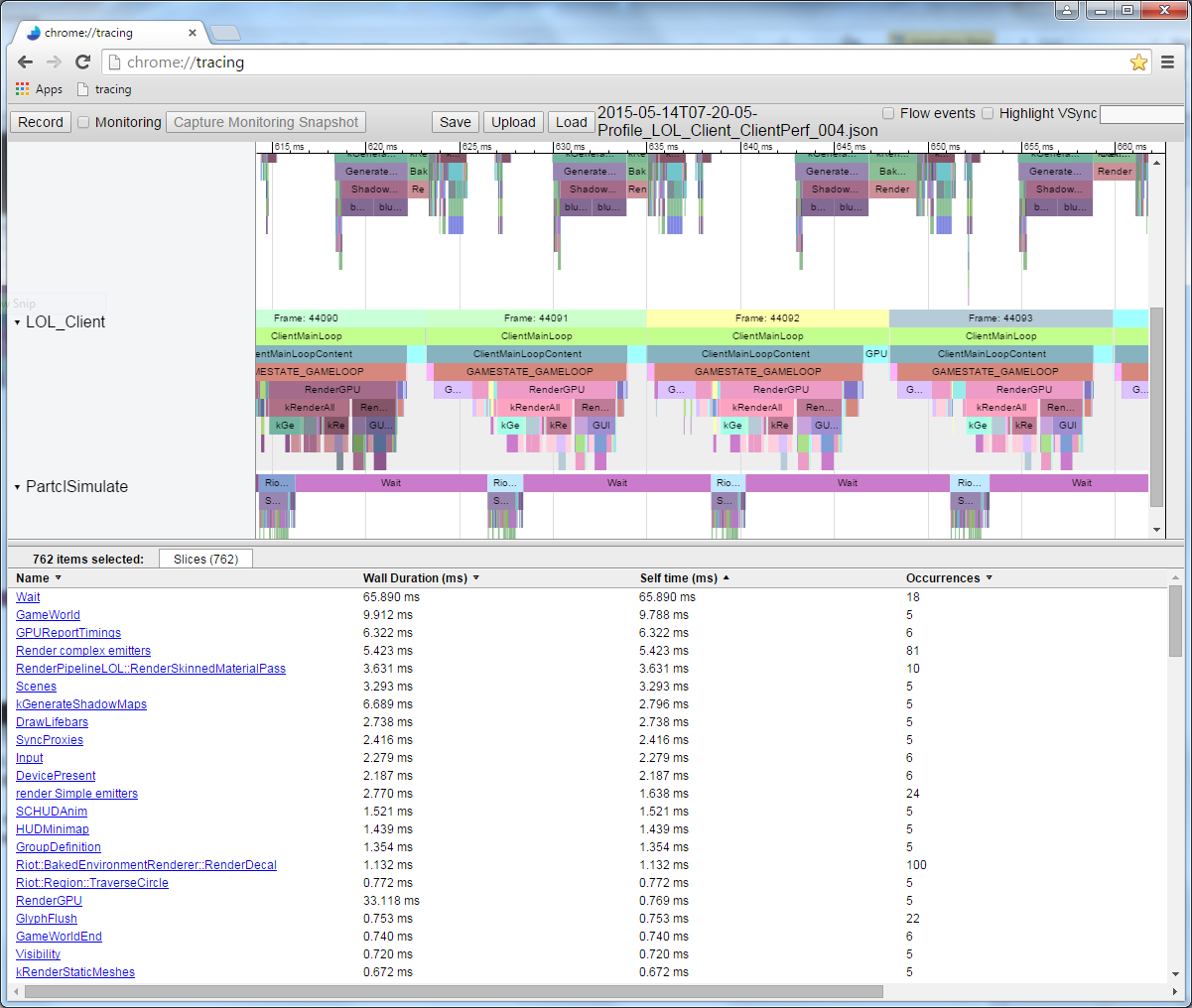Toggle the Monitoring checkbox
The width and height of the screenshot is (1192, 1008).
[x=83, y=122]
